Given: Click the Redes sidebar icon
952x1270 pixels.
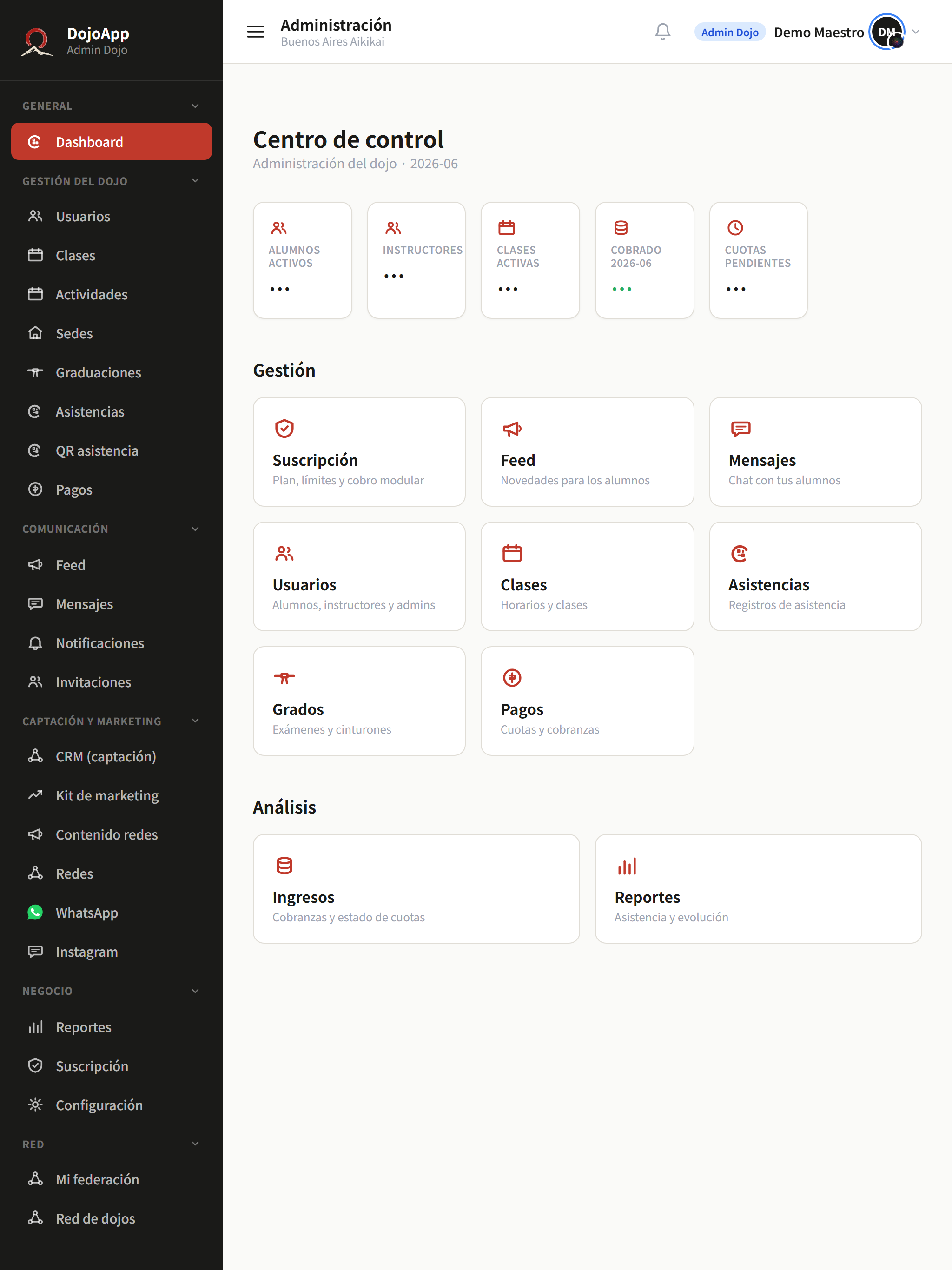Looking at the screenshot, I should pos(35,873).
